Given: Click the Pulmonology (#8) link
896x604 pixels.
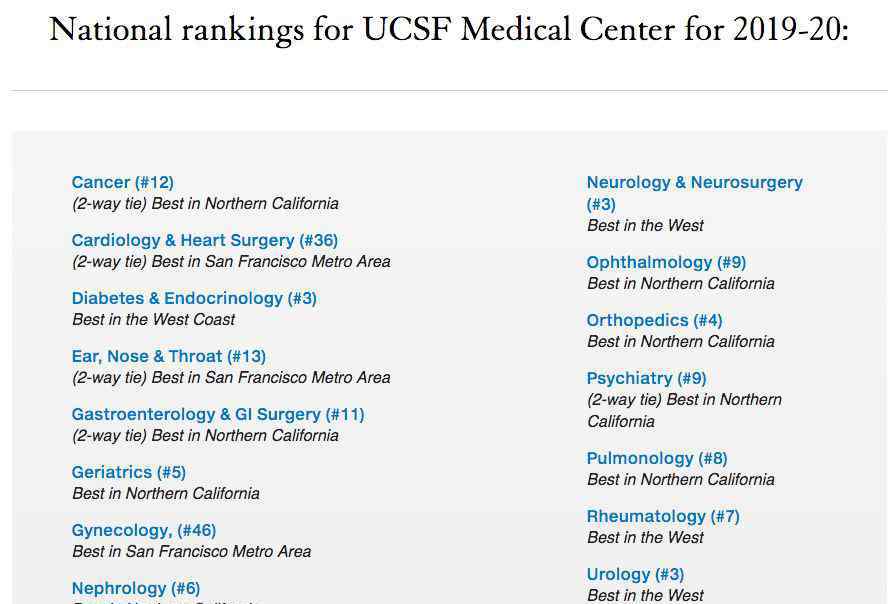Looking at the screenshot, I should (657, 458).
